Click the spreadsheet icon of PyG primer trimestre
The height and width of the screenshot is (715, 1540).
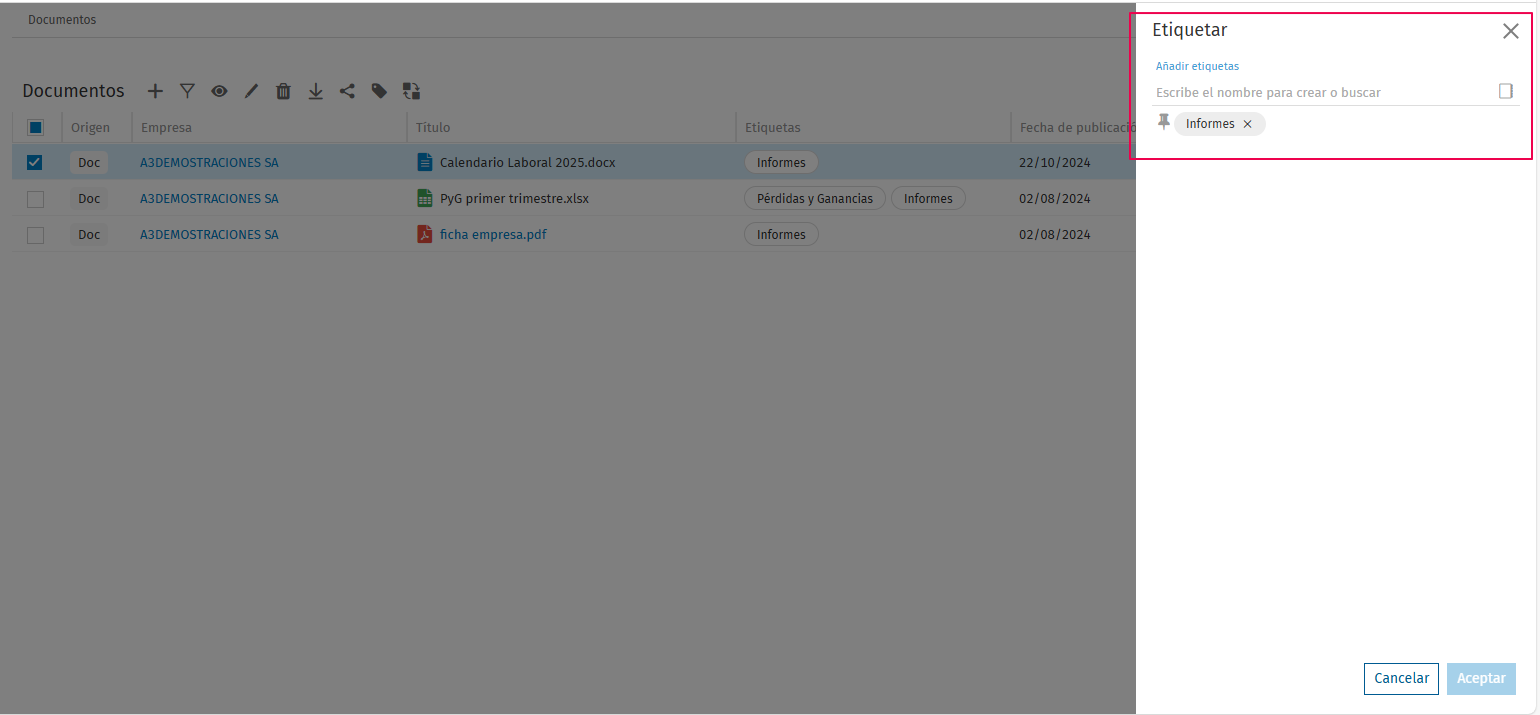425,198
